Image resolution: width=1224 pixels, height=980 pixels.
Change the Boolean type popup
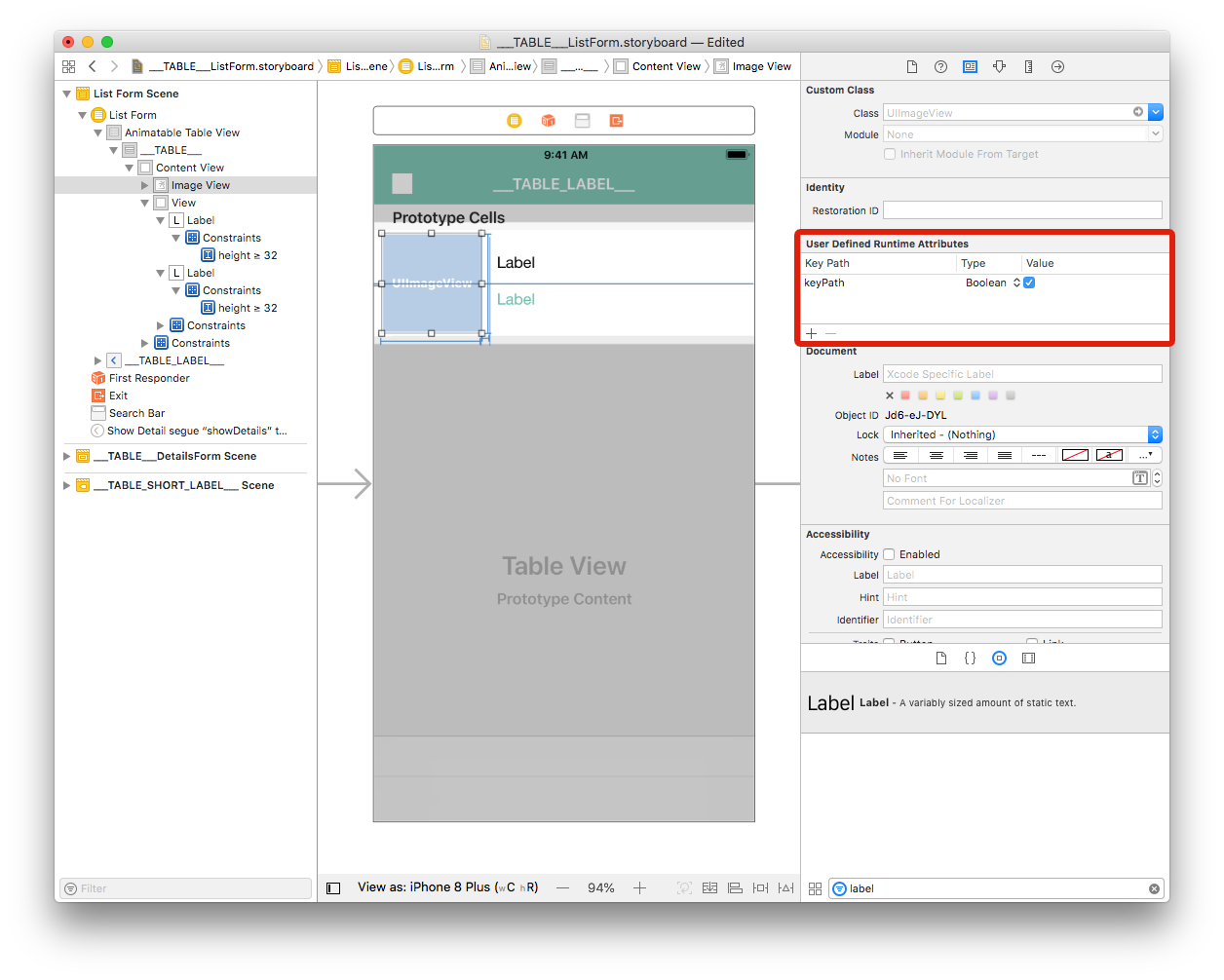(993, 283)
